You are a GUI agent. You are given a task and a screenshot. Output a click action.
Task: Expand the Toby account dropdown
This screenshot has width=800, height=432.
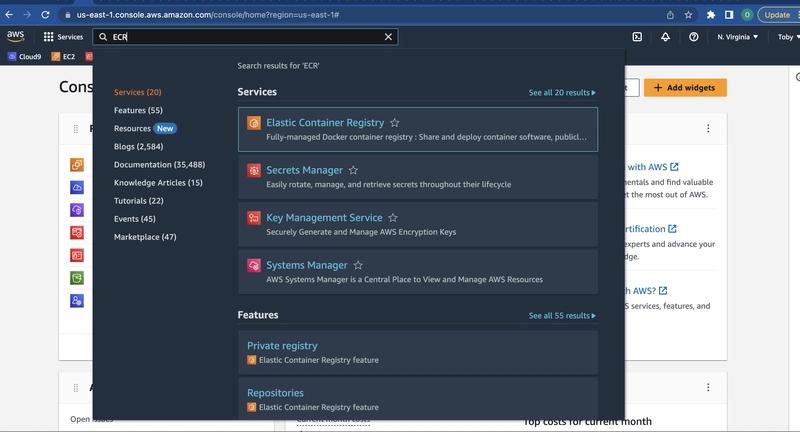tap(788, 37)
